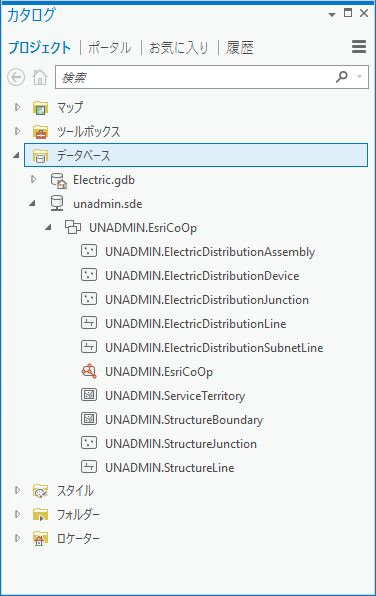Expand the スタイル node

coord(17,490)
